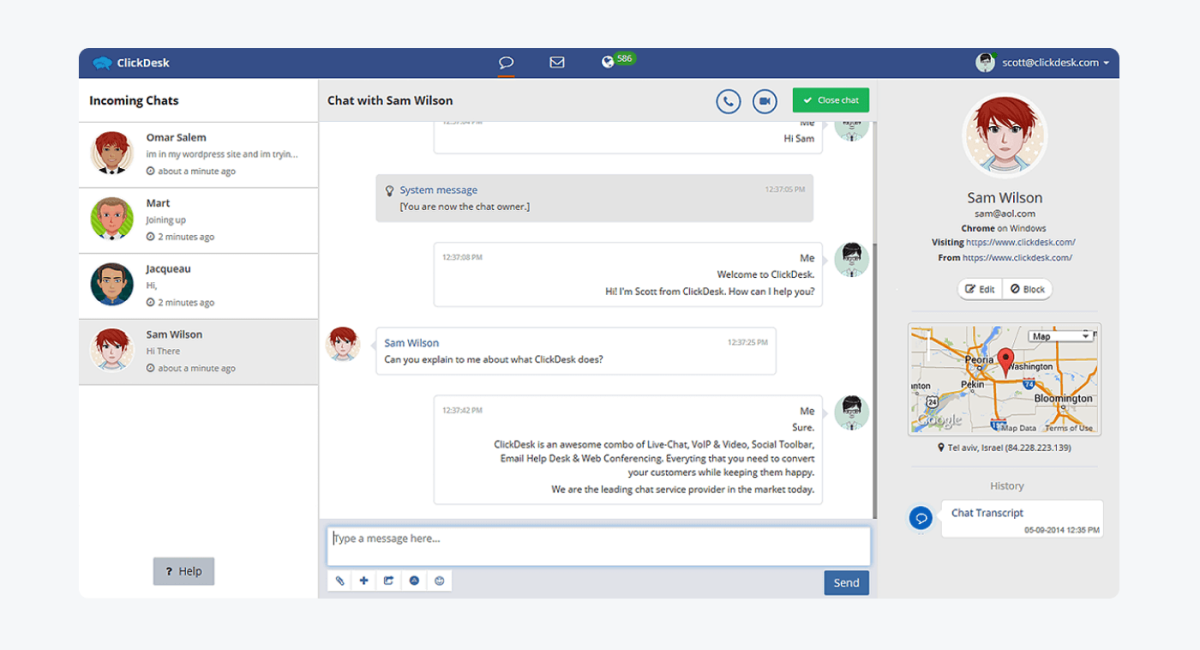Click the Help button at bottom left

183,571
